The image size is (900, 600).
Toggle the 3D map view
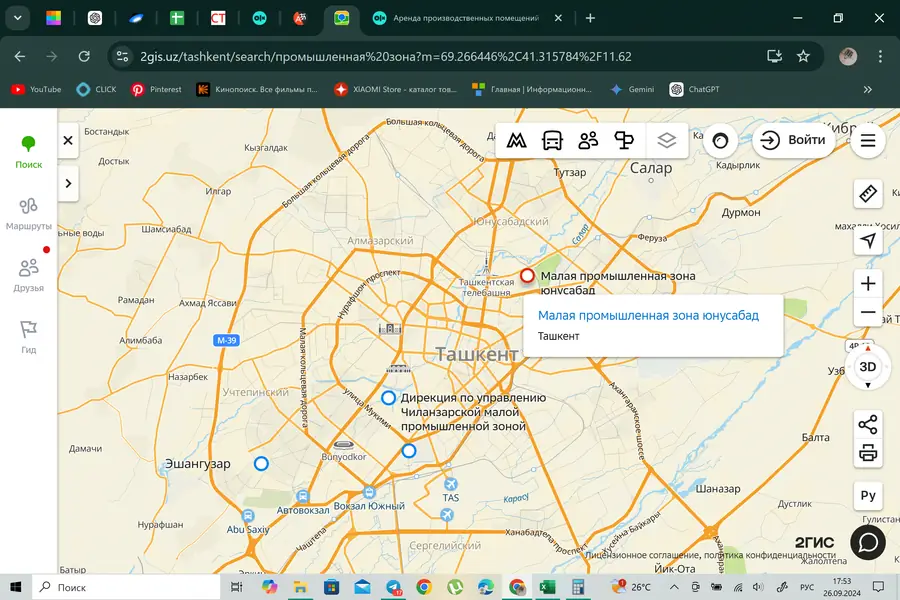(868, 367)
